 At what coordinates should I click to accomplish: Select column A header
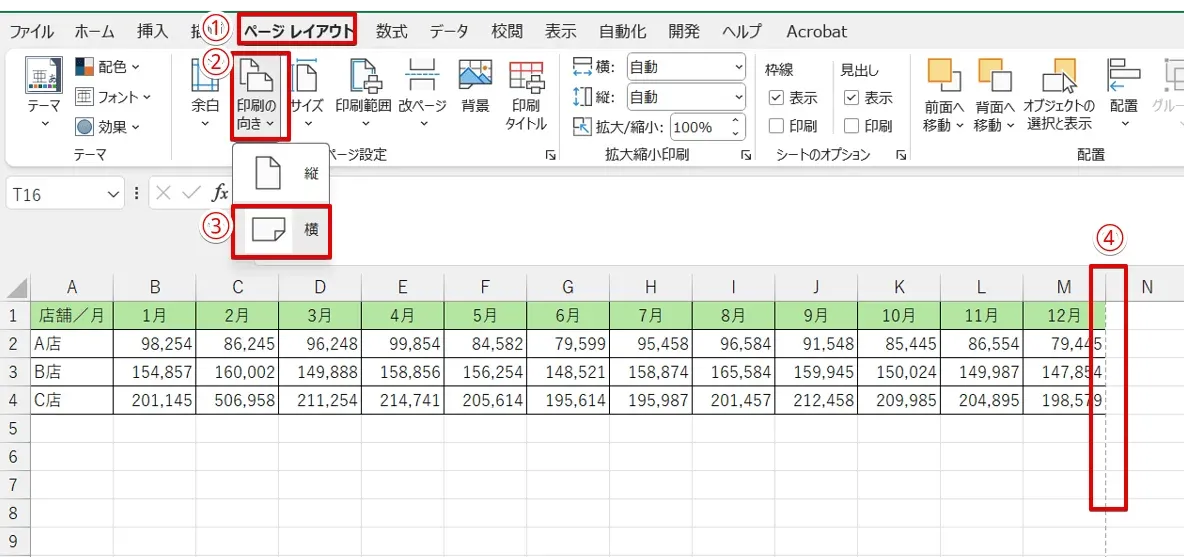[x=72, y=287]
